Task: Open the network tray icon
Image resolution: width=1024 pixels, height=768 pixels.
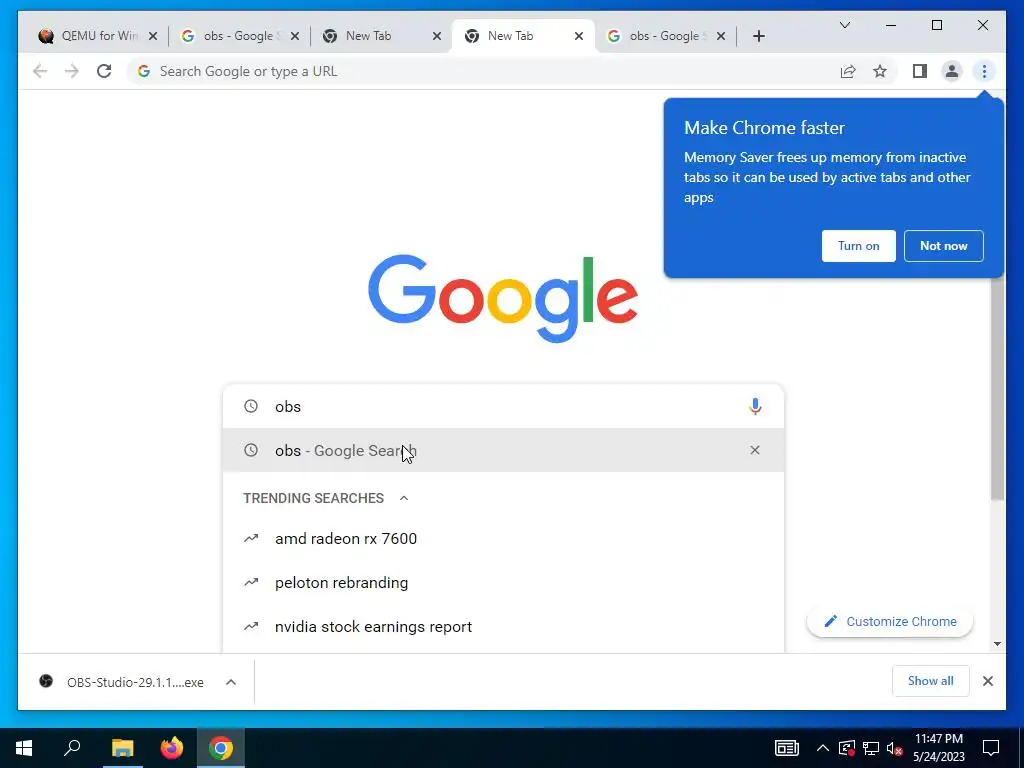Action: coord(871,748)
